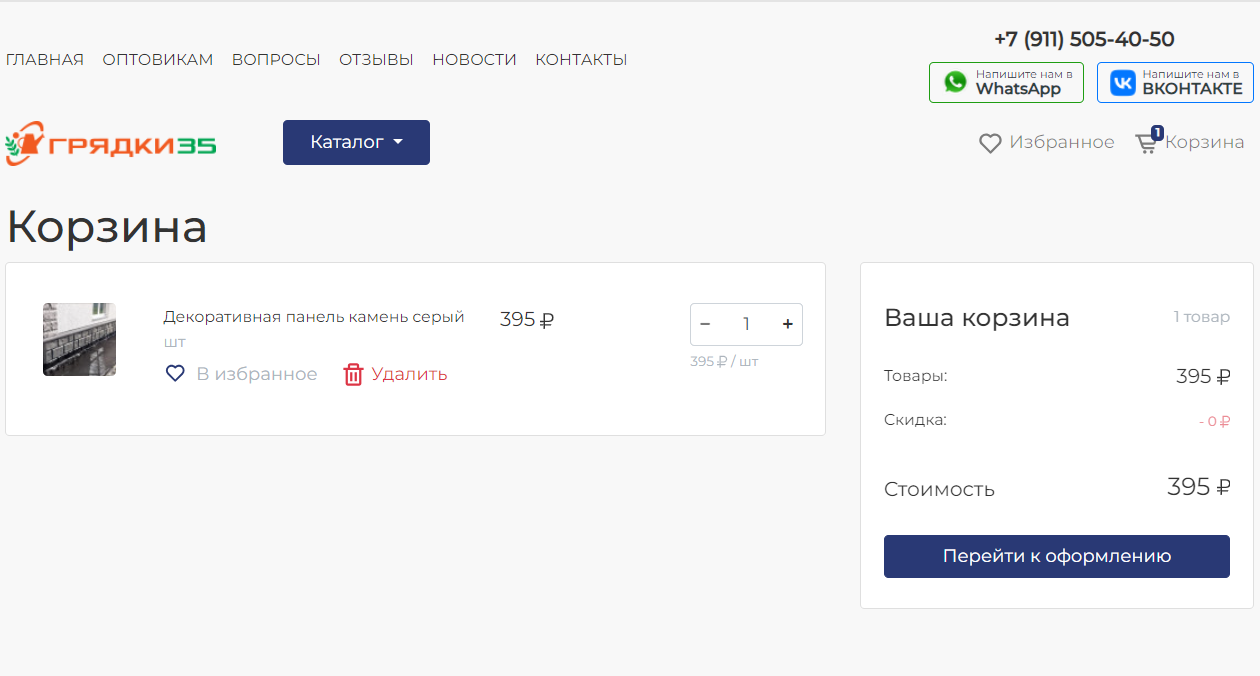Click heart icon beside В избранное
The height and width of the screenshot is (676, 1260).
point(175,374)
